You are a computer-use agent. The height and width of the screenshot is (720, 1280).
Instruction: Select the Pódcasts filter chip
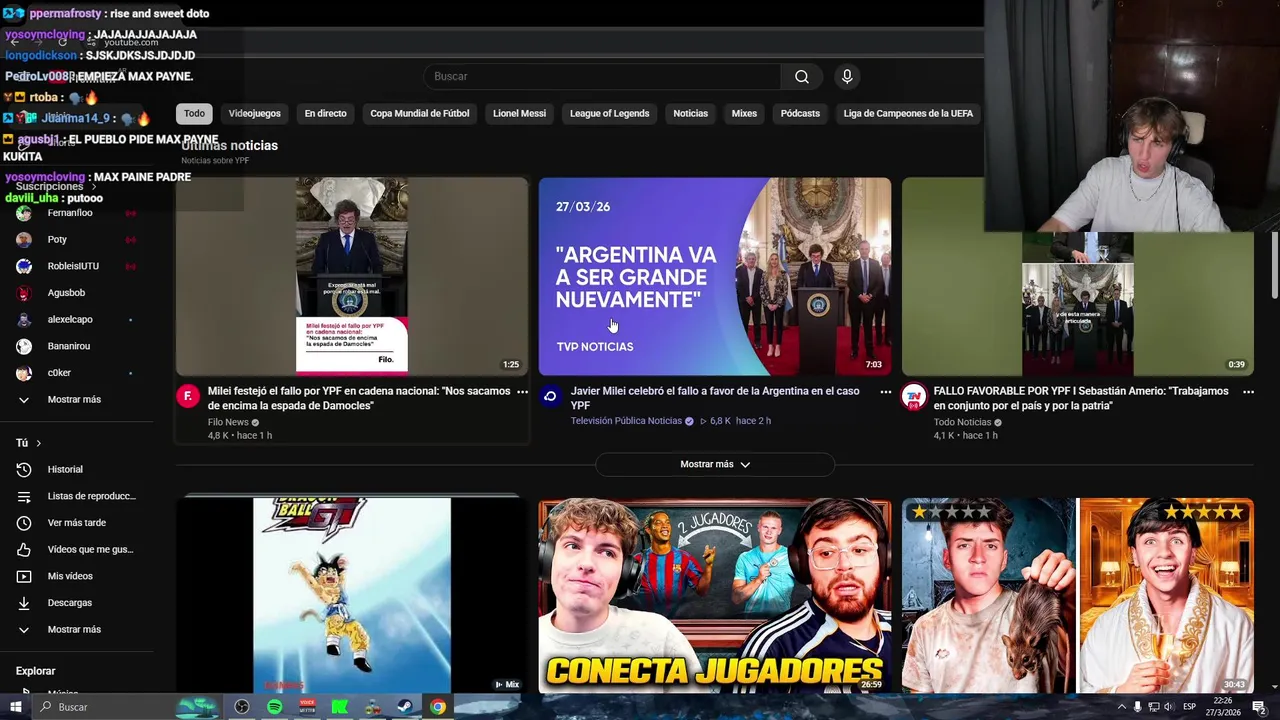800,113
